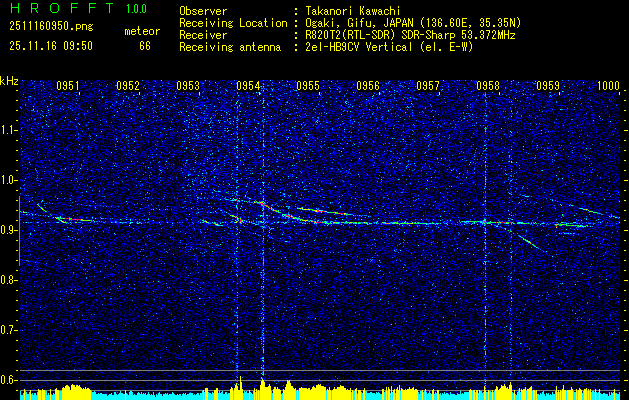Click R820T2(RTL-SDR) SDR-Sharp 53.372MHz text

tap(409, 35)
